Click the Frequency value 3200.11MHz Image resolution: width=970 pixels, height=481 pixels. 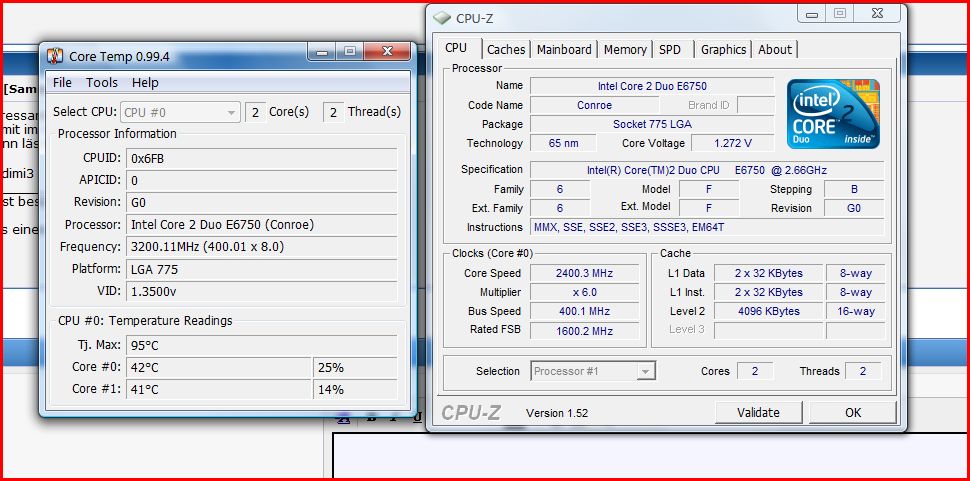262,247
